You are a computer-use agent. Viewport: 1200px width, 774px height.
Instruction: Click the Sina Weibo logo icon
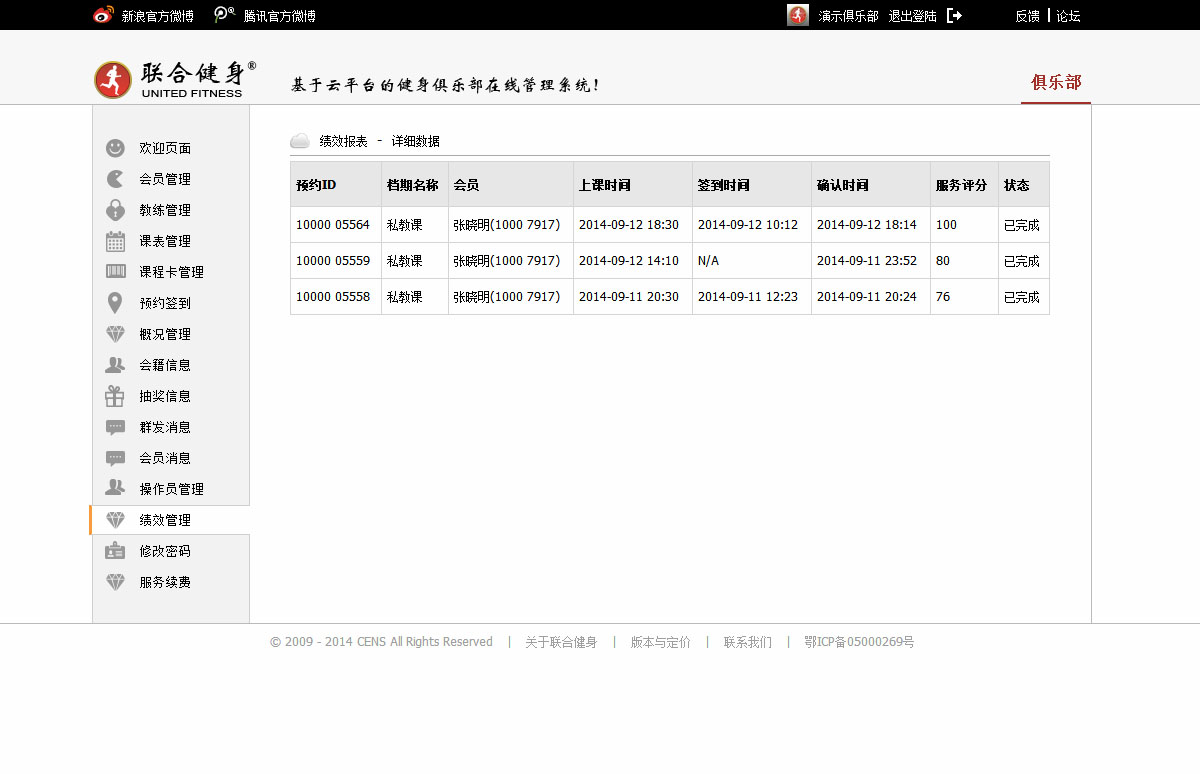click(x=103, y=15)
